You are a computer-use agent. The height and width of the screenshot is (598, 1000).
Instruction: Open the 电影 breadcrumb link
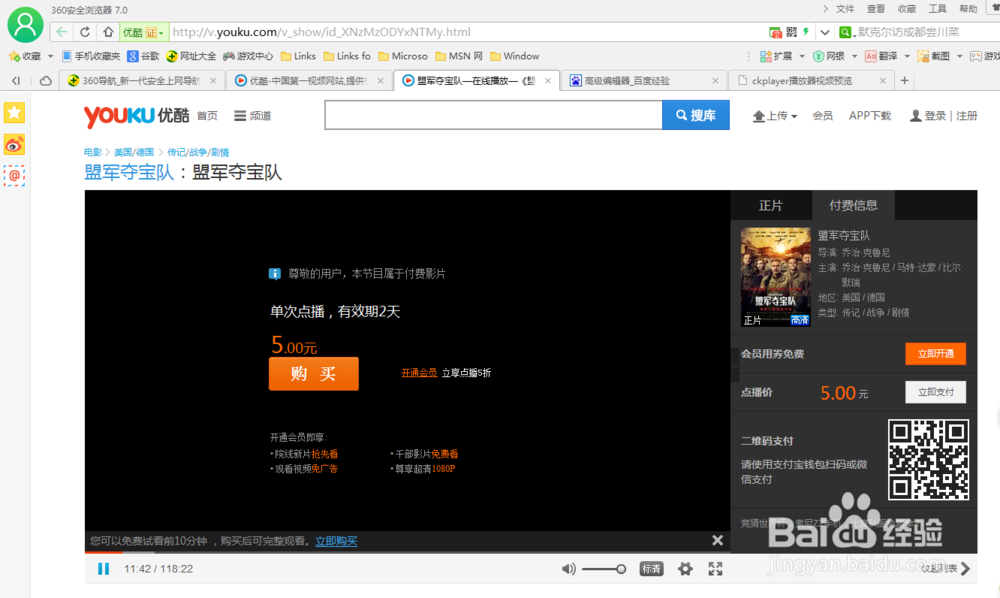point(93,152)
